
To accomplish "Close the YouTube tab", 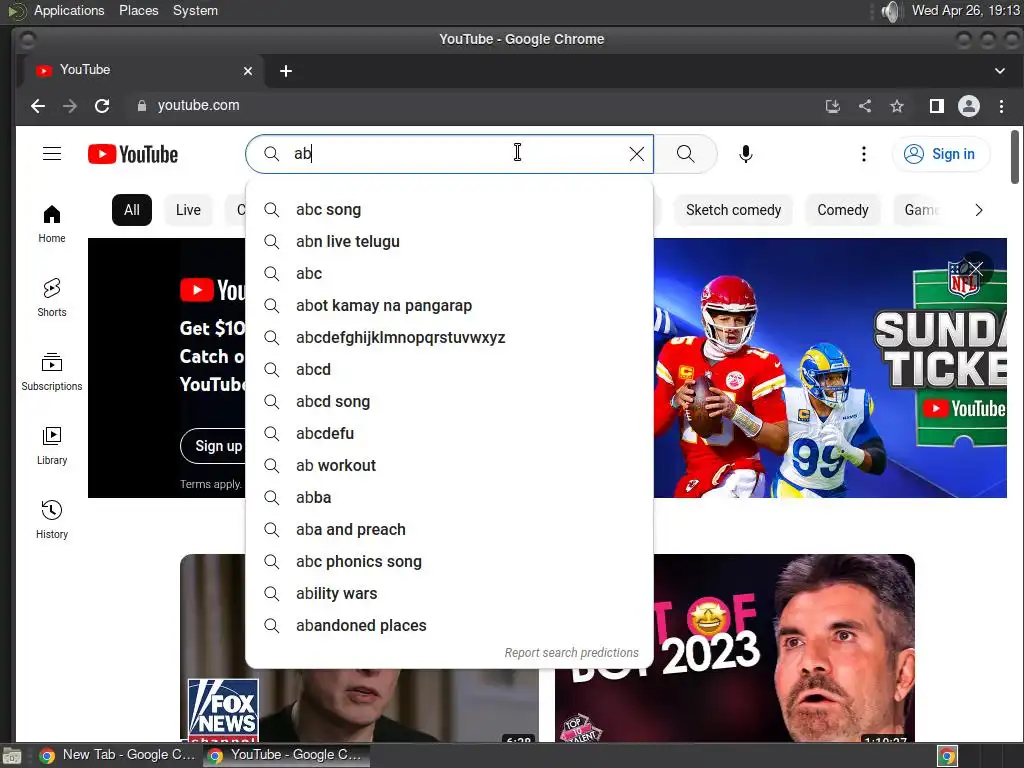I will [248, 71].
